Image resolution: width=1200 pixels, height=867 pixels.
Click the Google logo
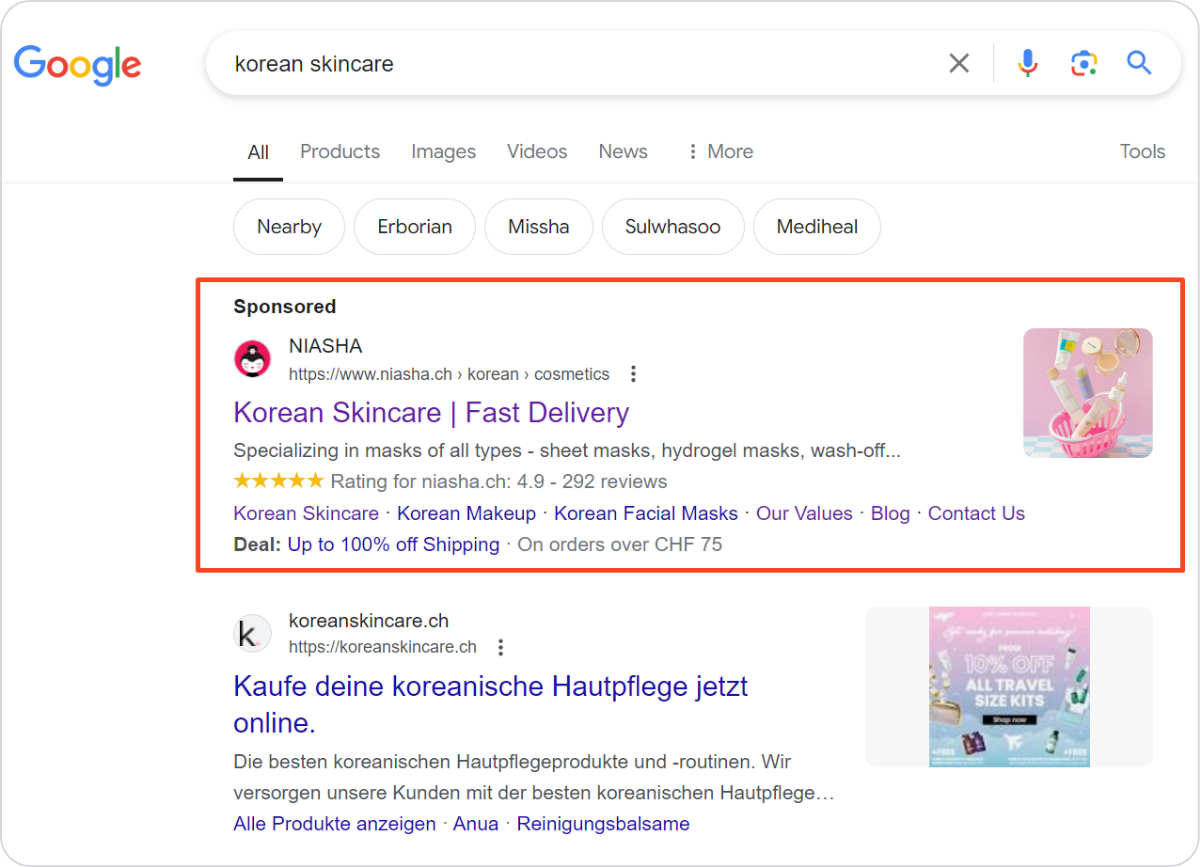[78, 64]
